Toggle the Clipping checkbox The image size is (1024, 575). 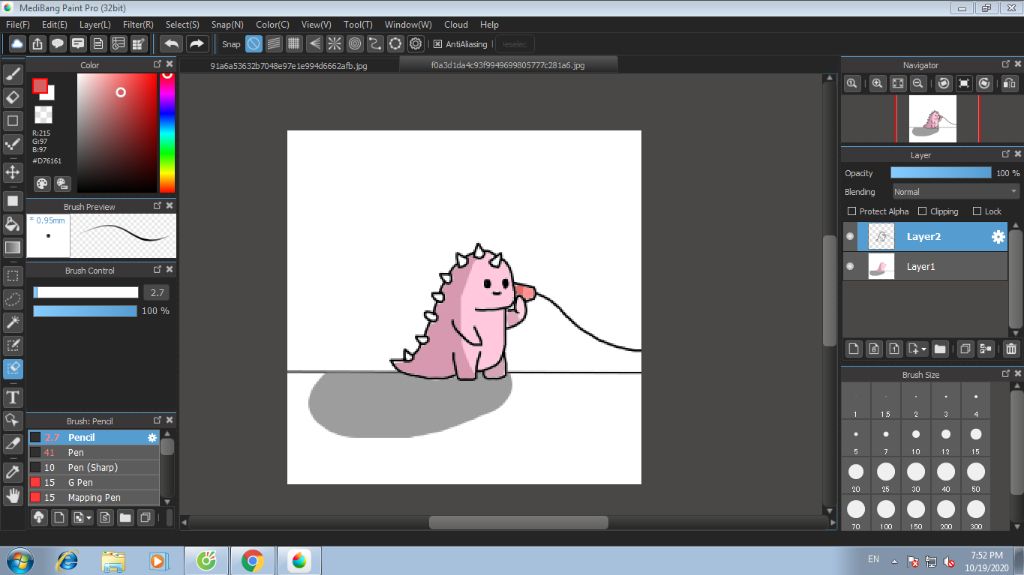[922, 212]
